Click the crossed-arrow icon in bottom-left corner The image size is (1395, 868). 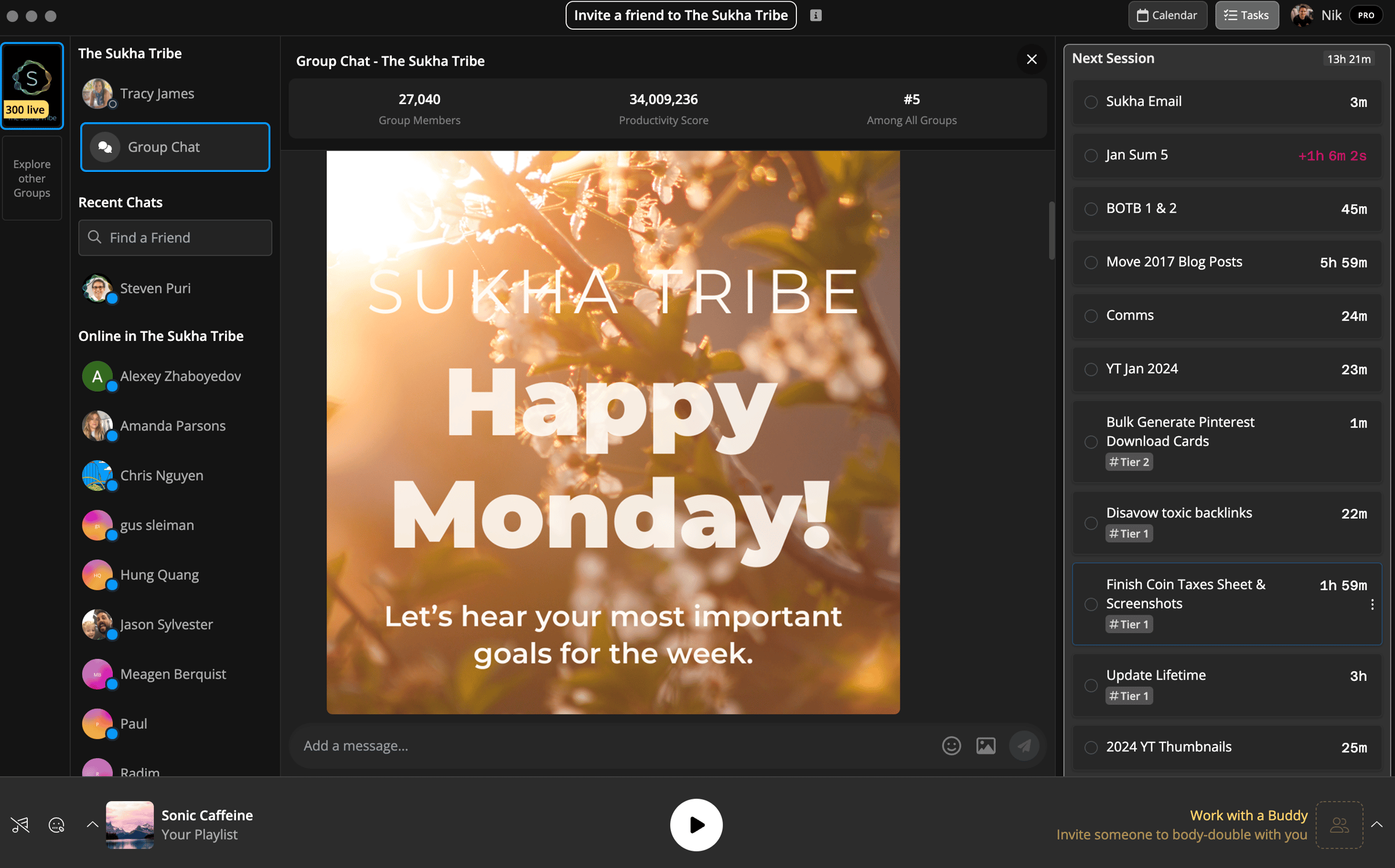[20, 824]
